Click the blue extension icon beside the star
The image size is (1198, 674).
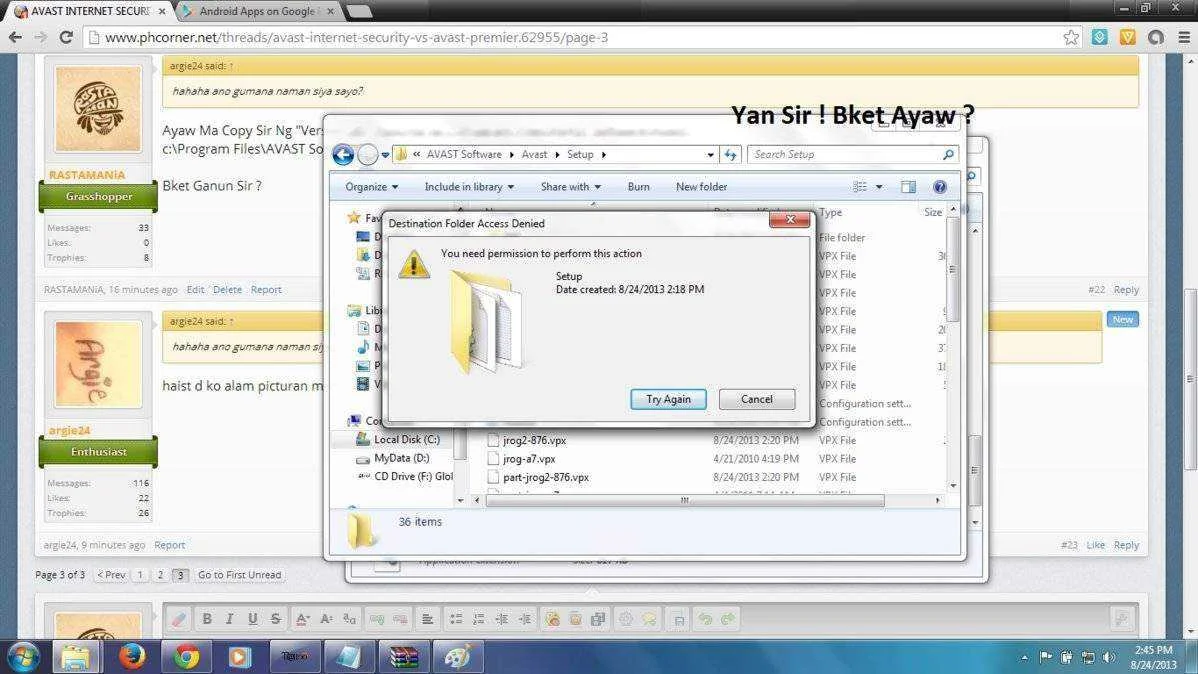coord(1099,37)
